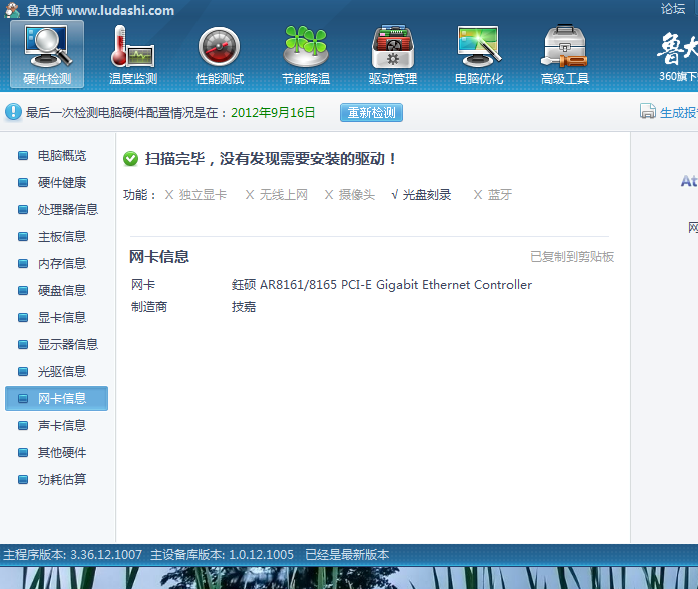This screenshot has width=698, height=589.
Task: Open 高级工具 advanced tools
Action: click(x=565, y=54)
